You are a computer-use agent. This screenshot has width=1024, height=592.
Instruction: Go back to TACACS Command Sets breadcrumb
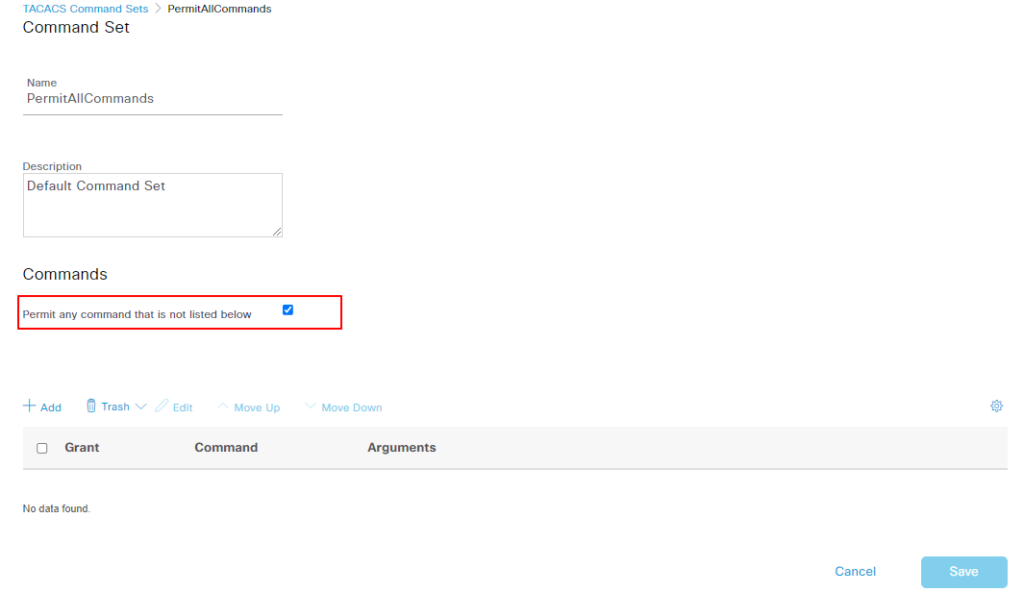pyautogui.click(x=85, y=8)
